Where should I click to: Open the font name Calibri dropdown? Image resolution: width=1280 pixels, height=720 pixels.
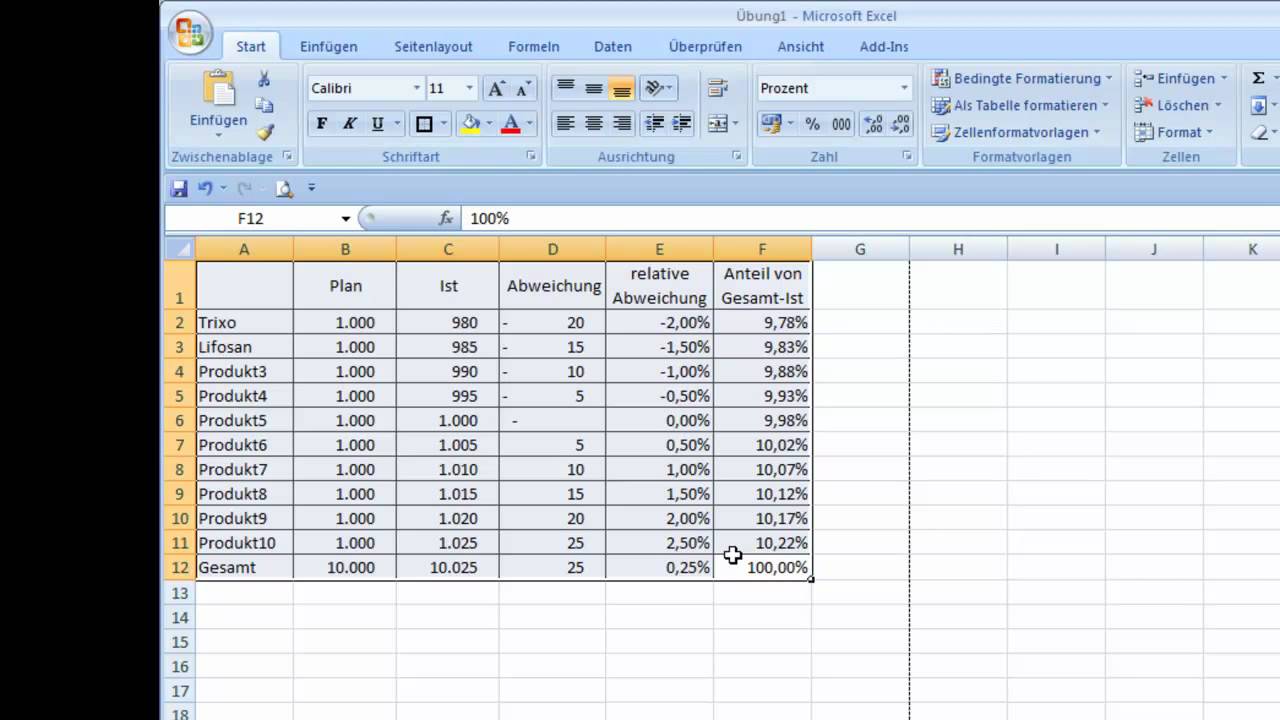pyautogui.click(x=417, y=88)
